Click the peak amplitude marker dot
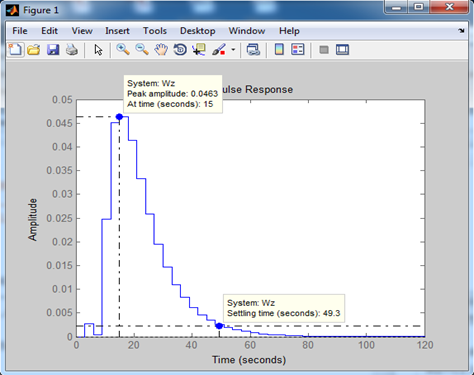The image size is (474, 375). (119, 117)
